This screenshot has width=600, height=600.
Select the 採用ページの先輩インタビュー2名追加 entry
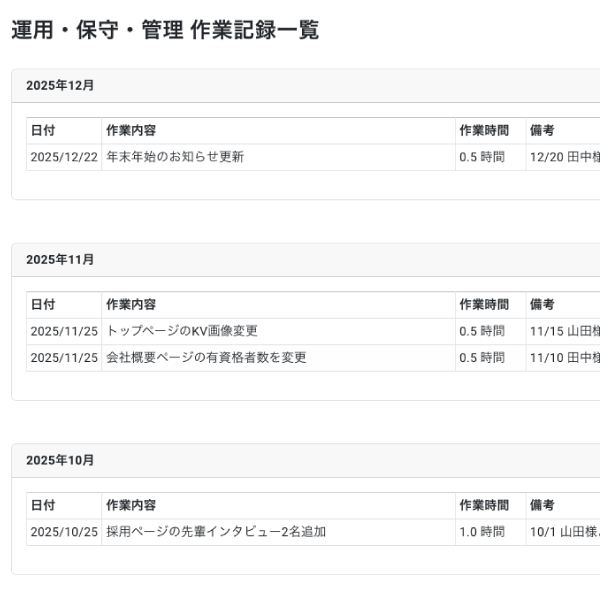tap(216, 532)
